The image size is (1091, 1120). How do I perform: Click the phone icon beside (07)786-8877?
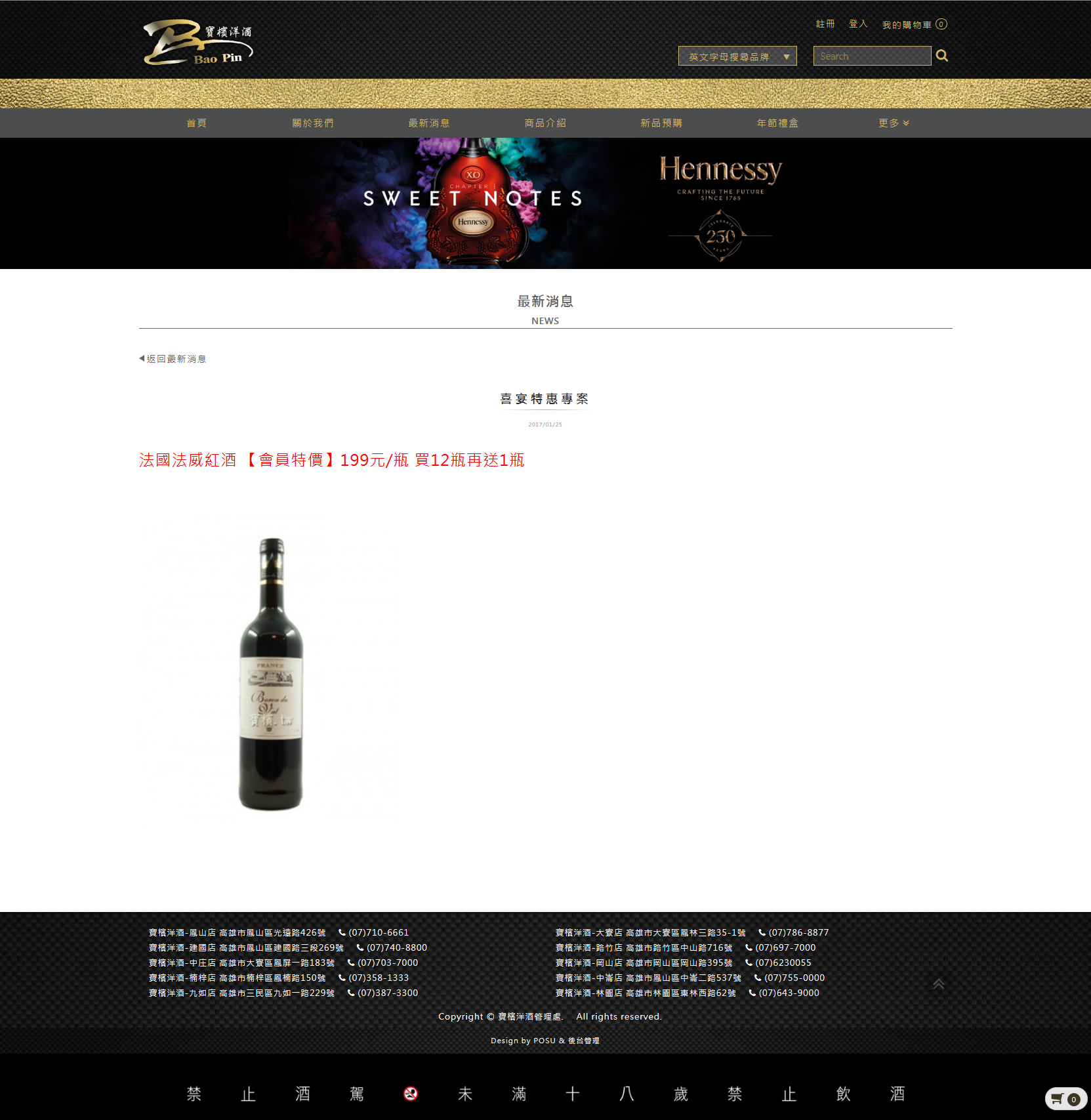pos(762,932)
